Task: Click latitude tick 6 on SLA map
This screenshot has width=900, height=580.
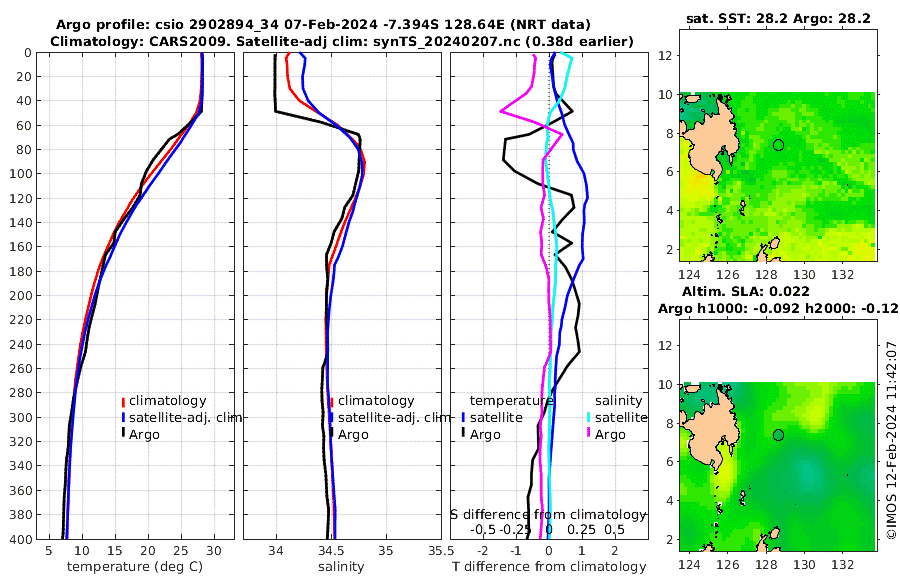Action: point(669,462)
